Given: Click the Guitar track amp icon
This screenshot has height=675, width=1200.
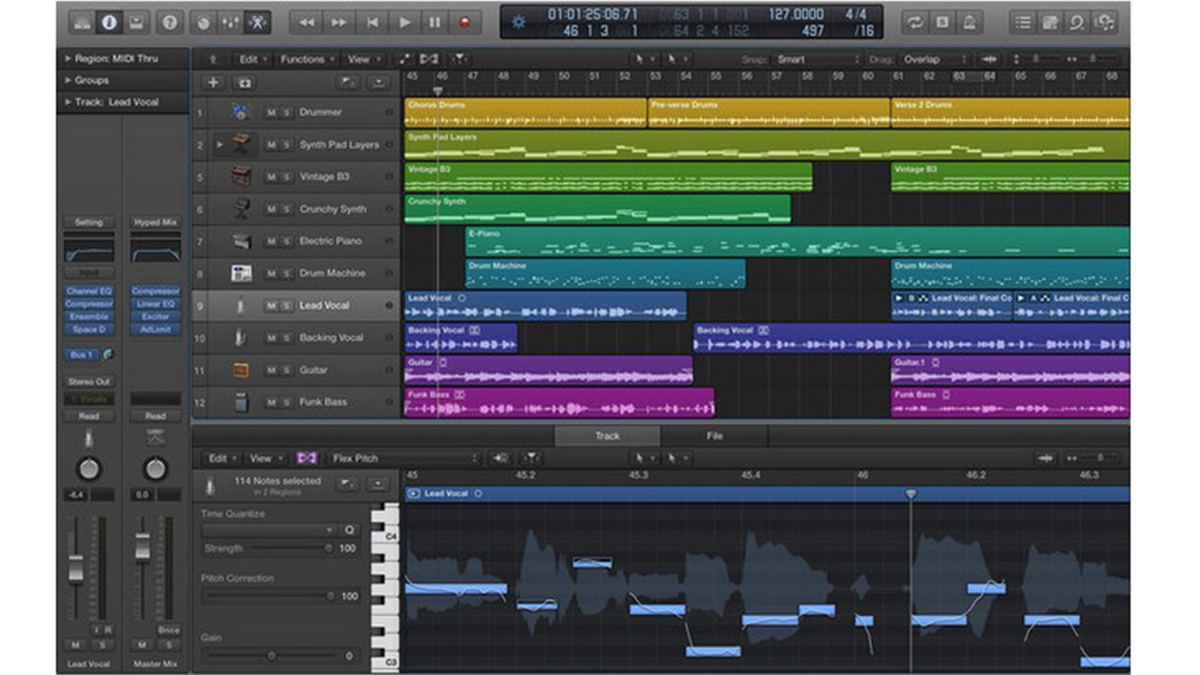Looking at the screenshot, I should 240,370.
